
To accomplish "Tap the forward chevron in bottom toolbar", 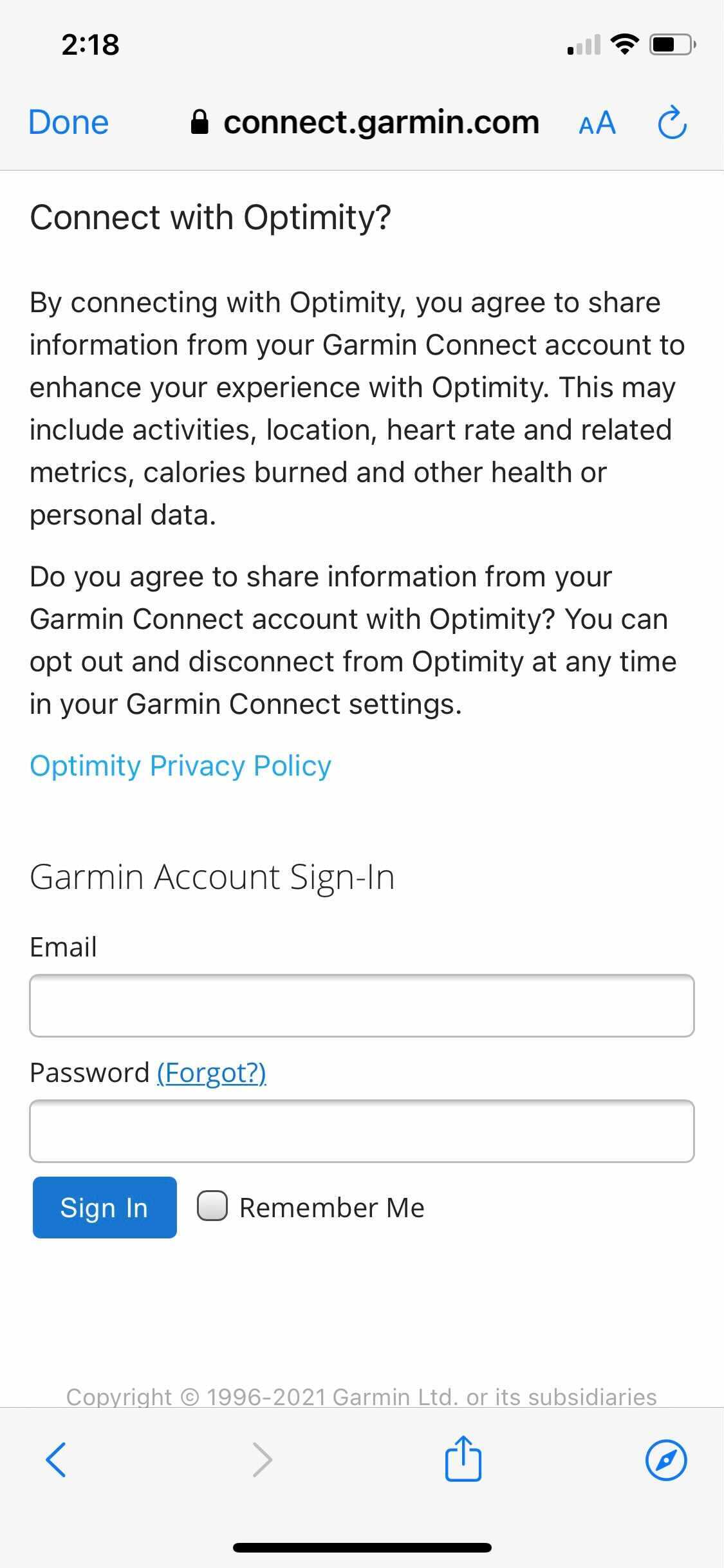I will click(262, 1459).
